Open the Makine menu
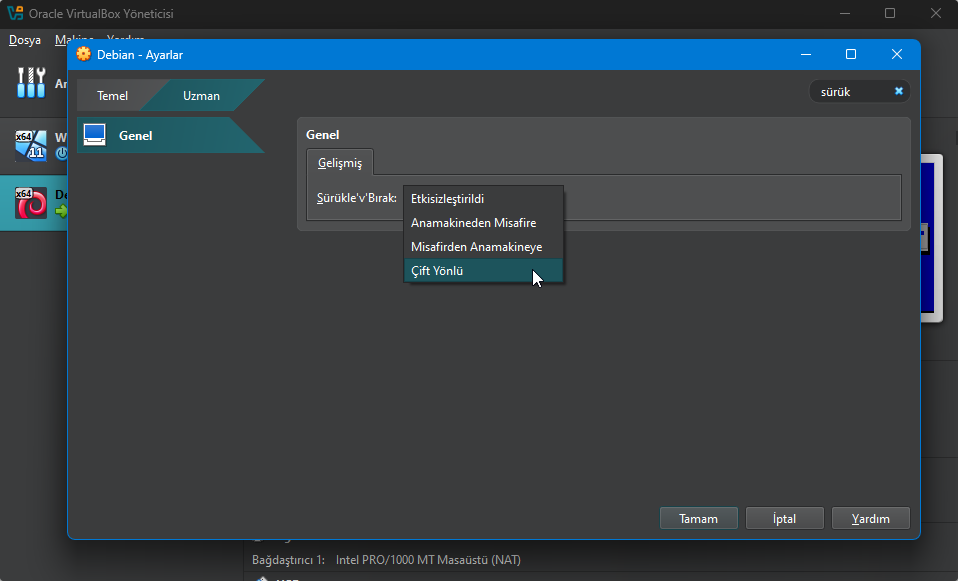 72,39
